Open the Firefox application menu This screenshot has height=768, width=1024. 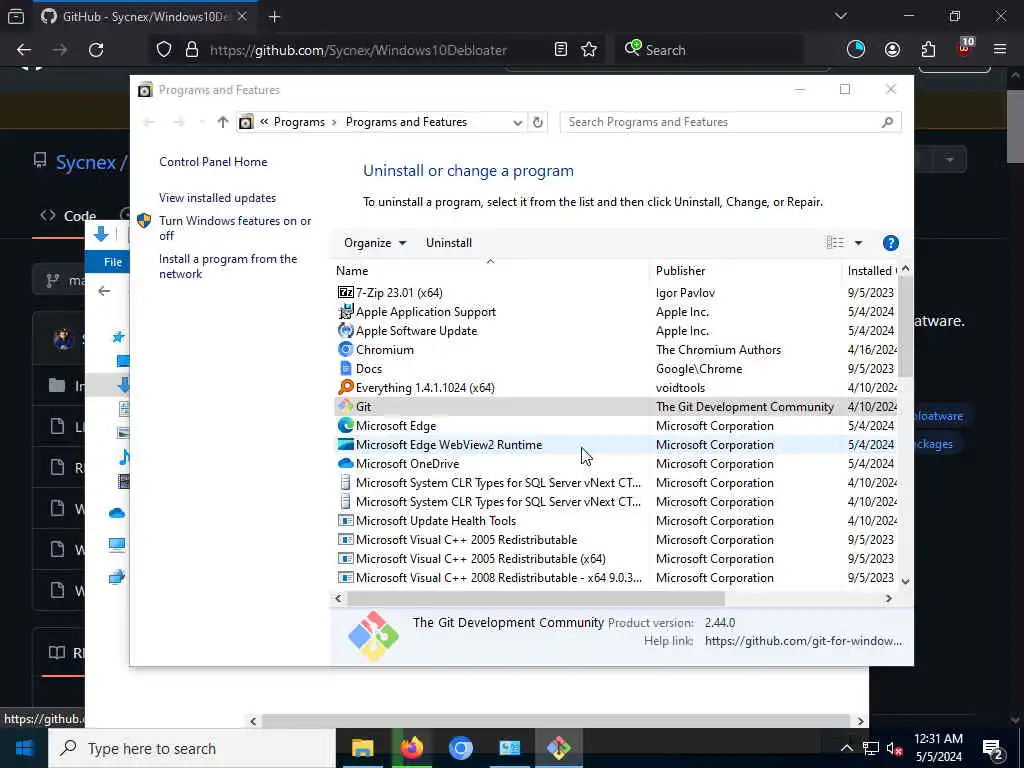pyautogui.click(x=1000, y=50)
